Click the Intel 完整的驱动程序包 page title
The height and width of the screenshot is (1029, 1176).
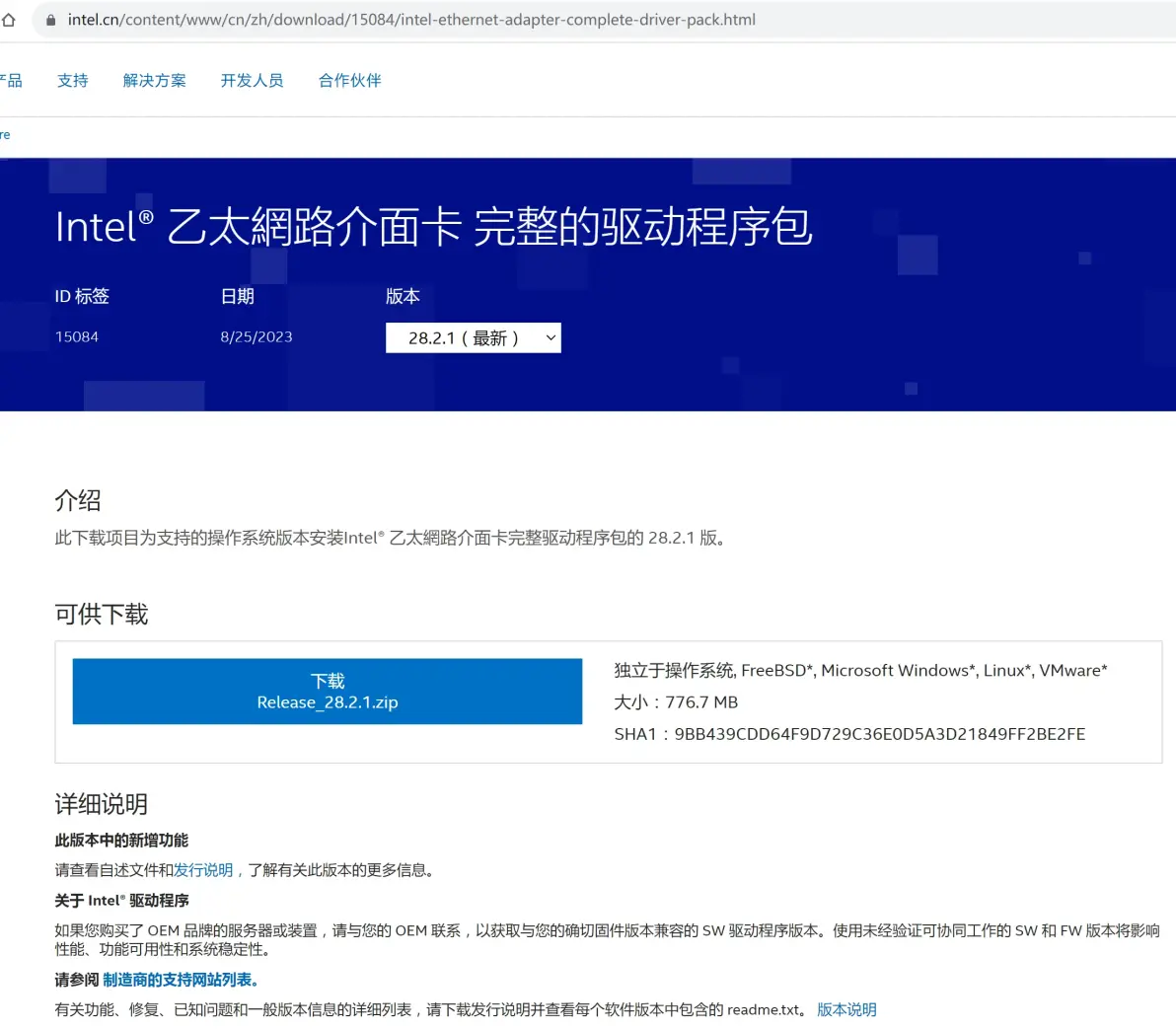434,227
